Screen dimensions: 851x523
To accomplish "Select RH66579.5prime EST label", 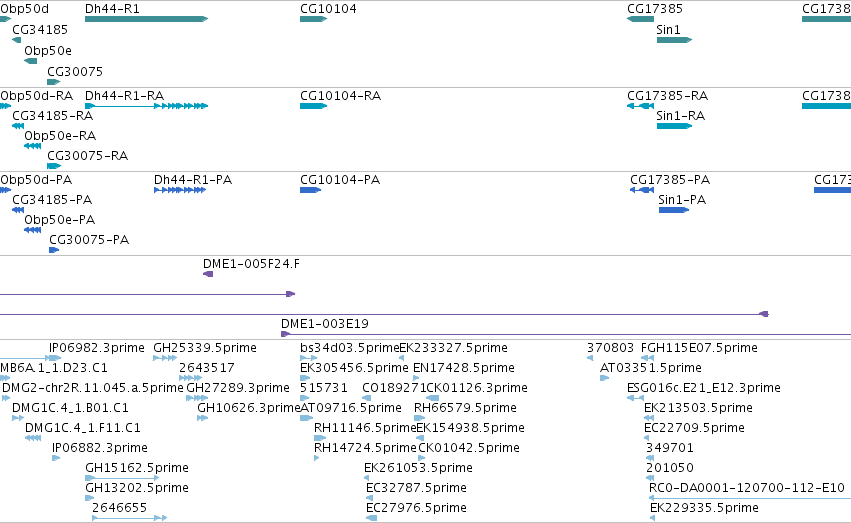I will 465,408.
